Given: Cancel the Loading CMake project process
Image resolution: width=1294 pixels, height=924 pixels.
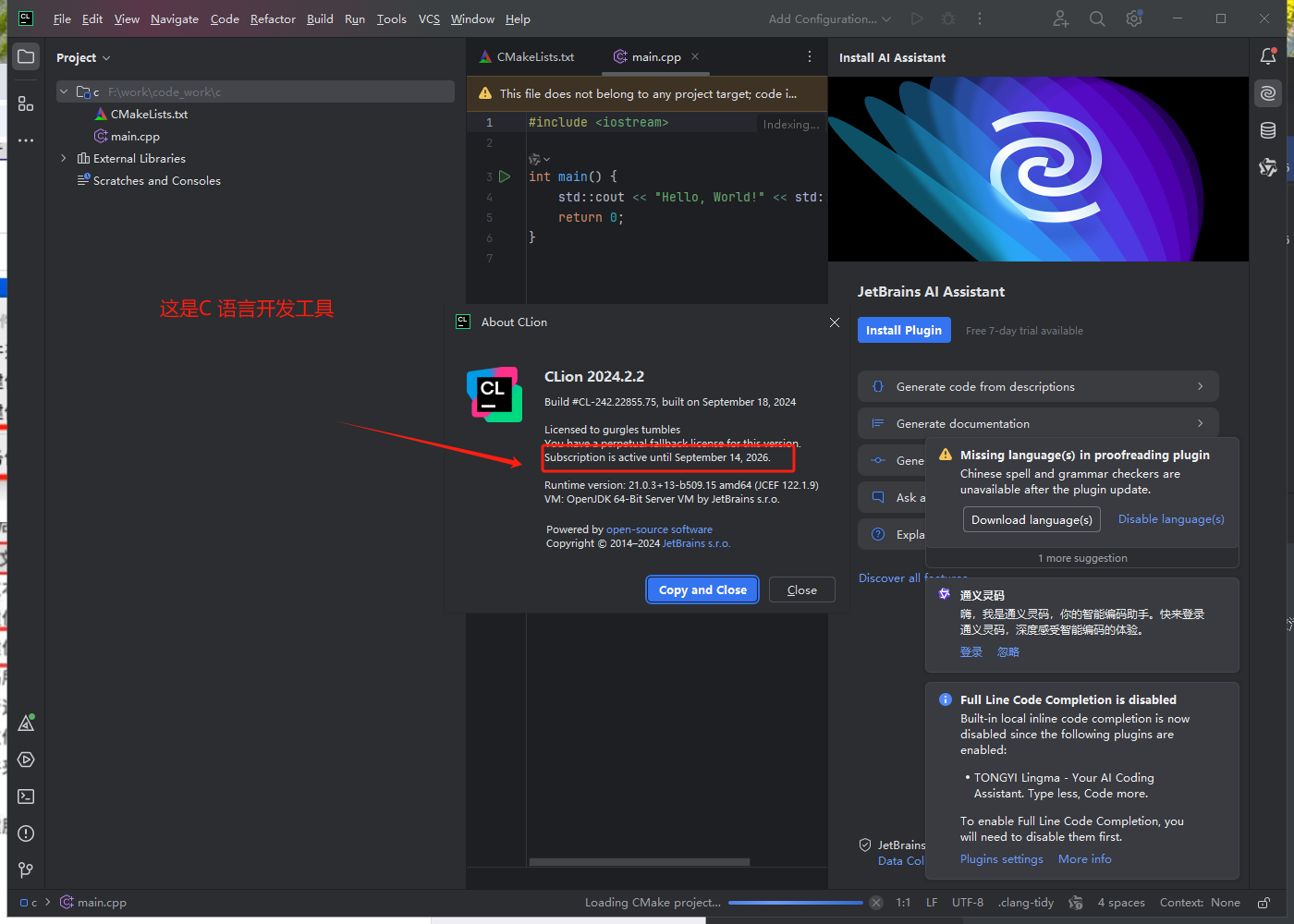Looking at the screenshot, I should [876, 903].
